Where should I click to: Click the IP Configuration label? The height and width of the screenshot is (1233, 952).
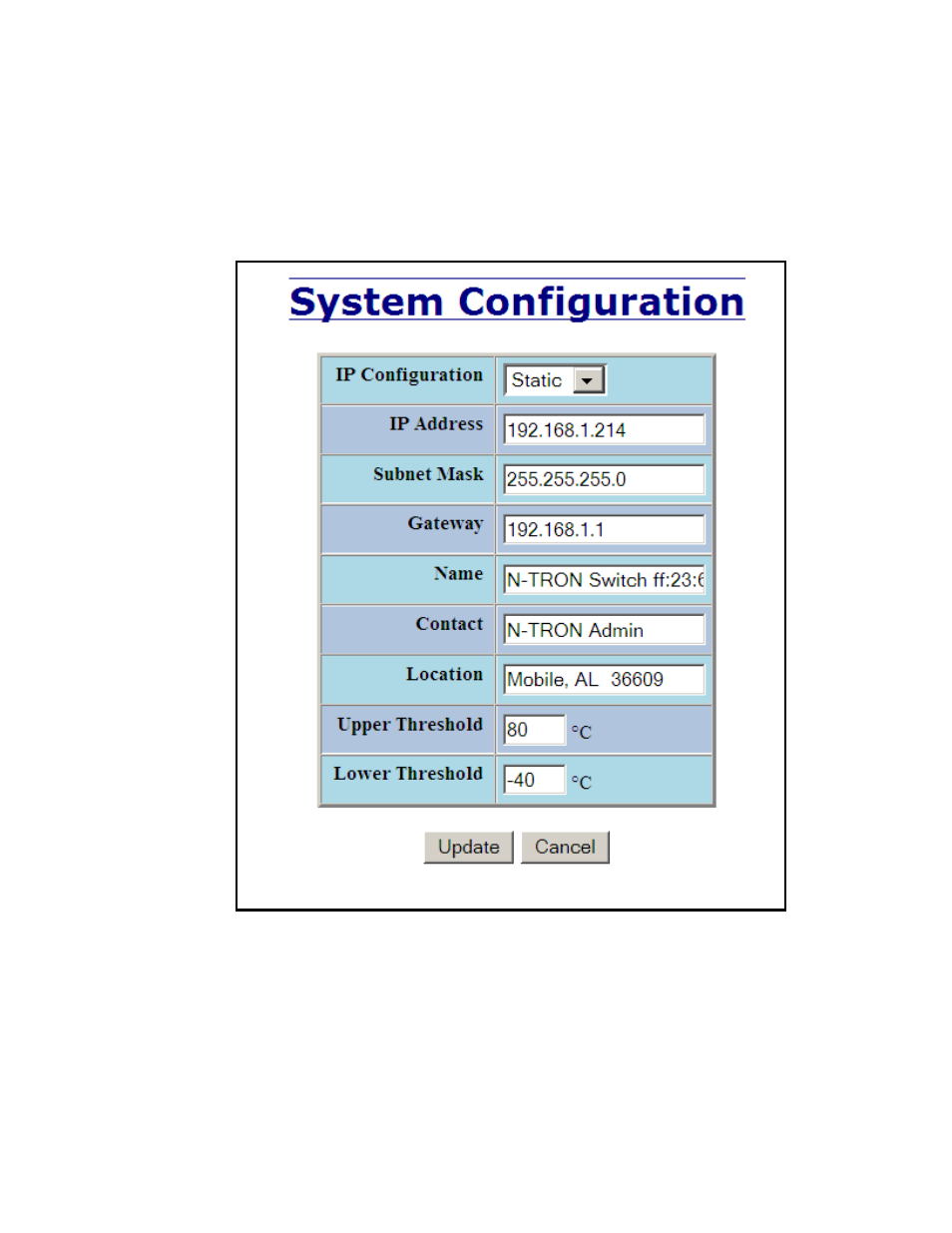coord(409,375)
